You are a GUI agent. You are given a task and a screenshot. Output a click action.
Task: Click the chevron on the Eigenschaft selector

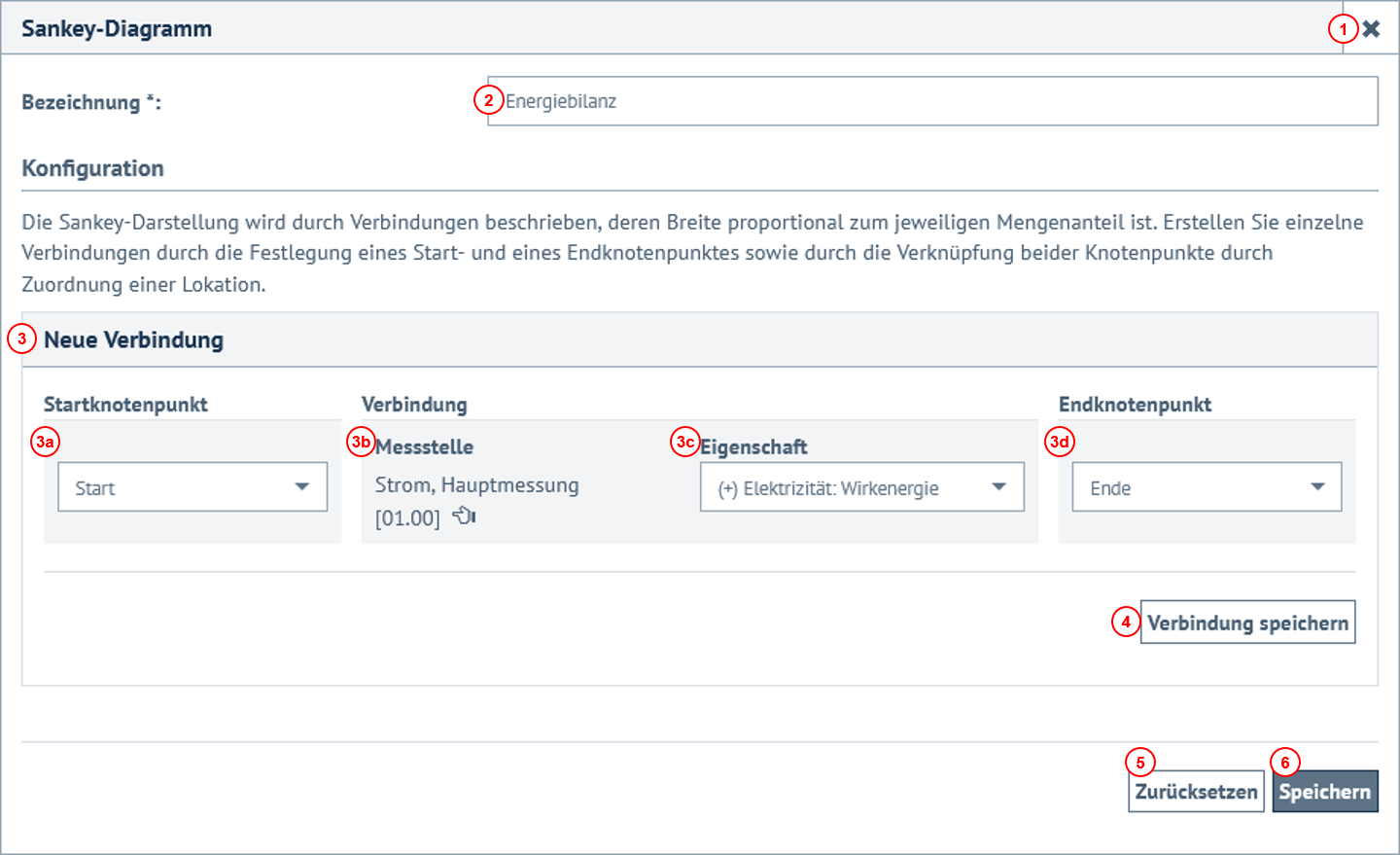999,486
